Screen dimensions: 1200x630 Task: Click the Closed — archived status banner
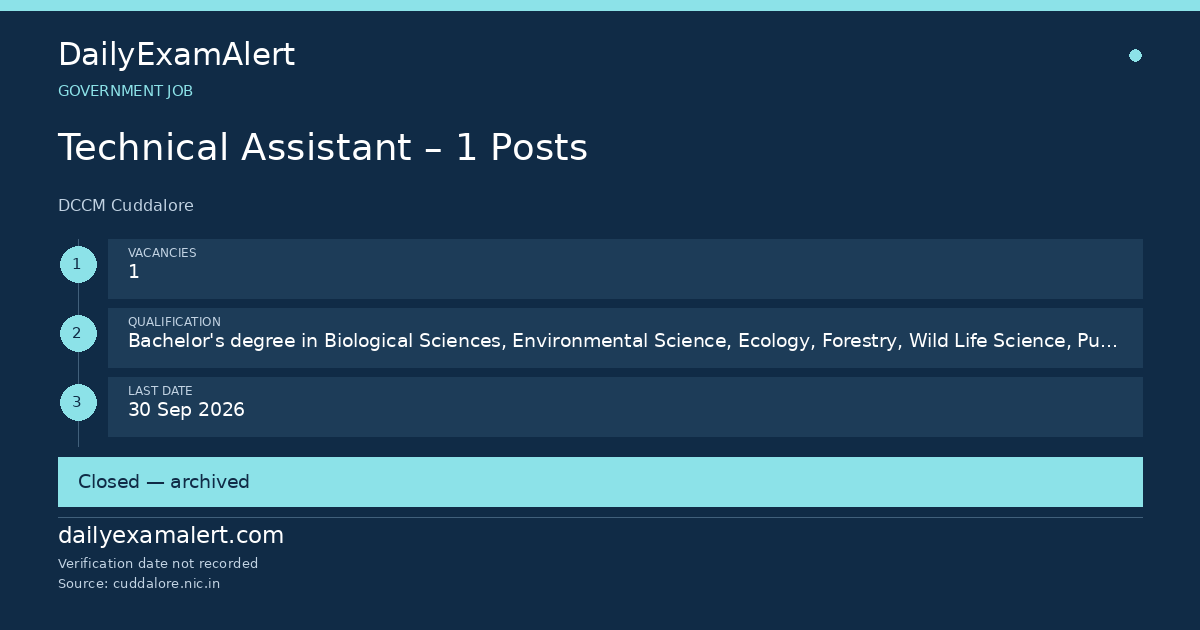600,482
